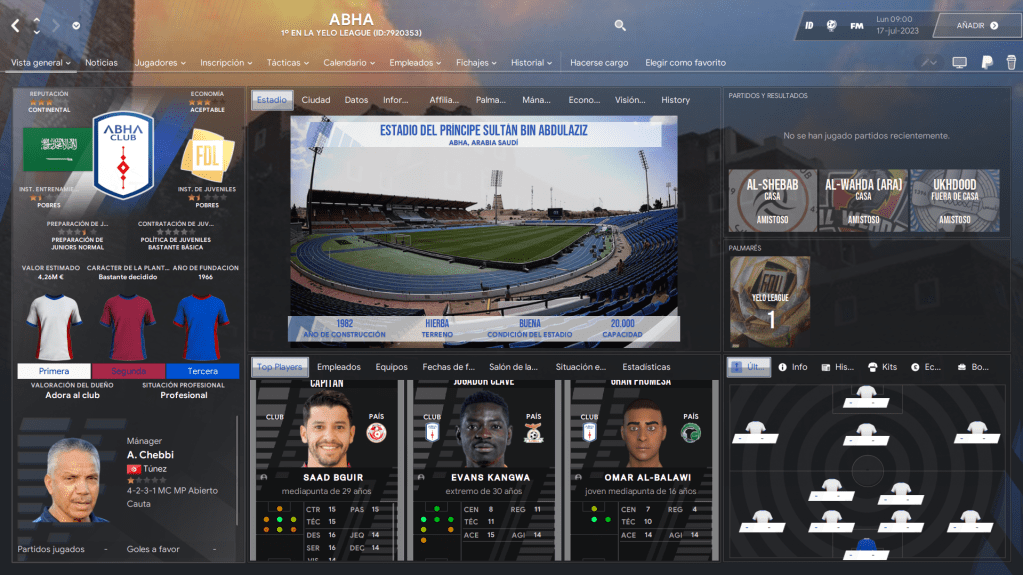1023x575 pixels.
Task: Click the FM logo icon in header
Action: [857, 26]
